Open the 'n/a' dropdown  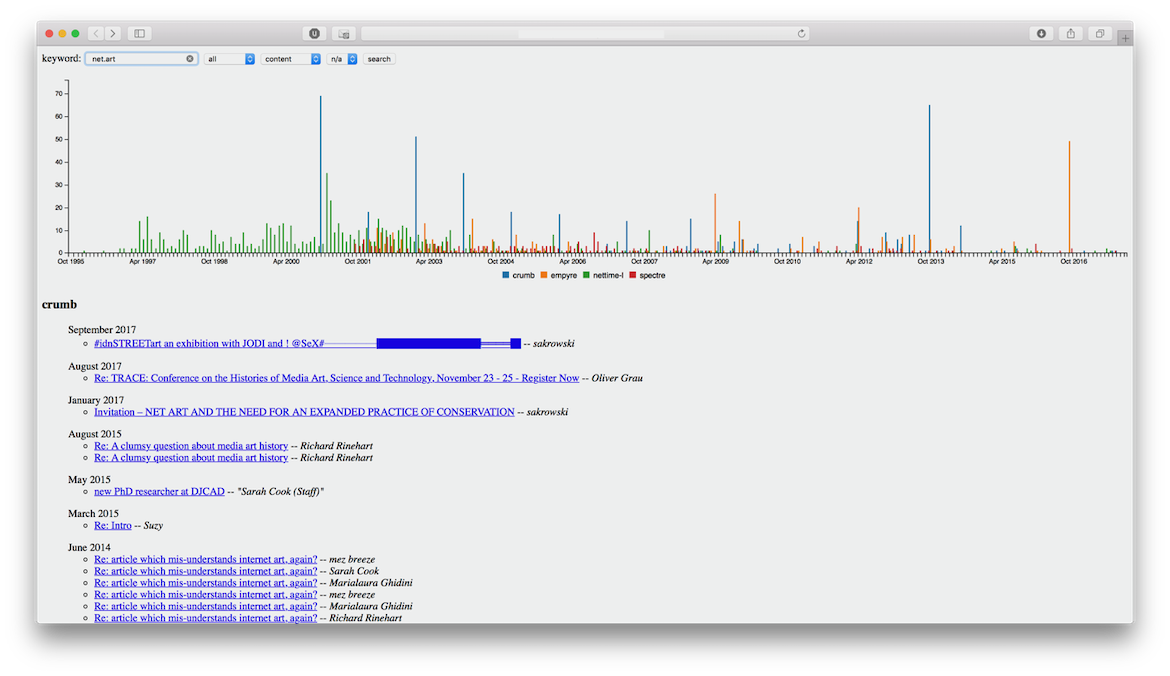342,59
